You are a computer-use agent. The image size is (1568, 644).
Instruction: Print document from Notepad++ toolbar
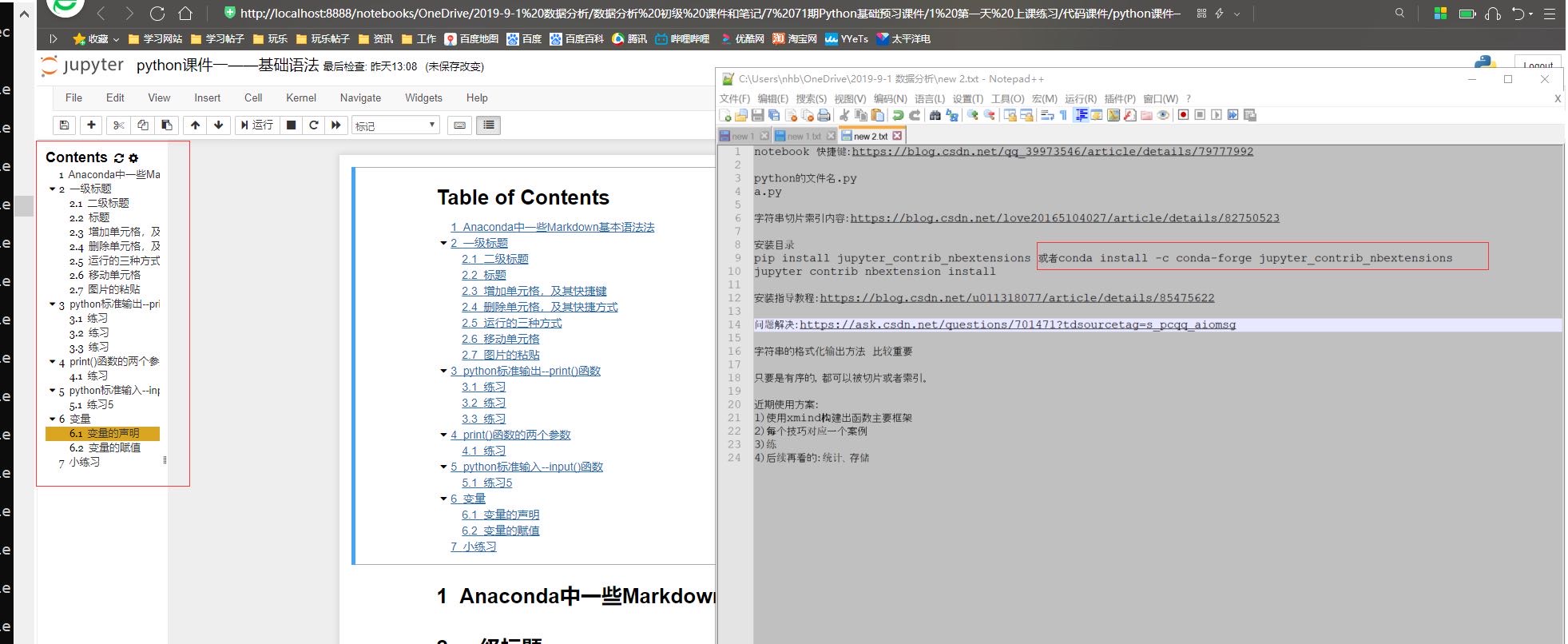[x=824, y=116]
